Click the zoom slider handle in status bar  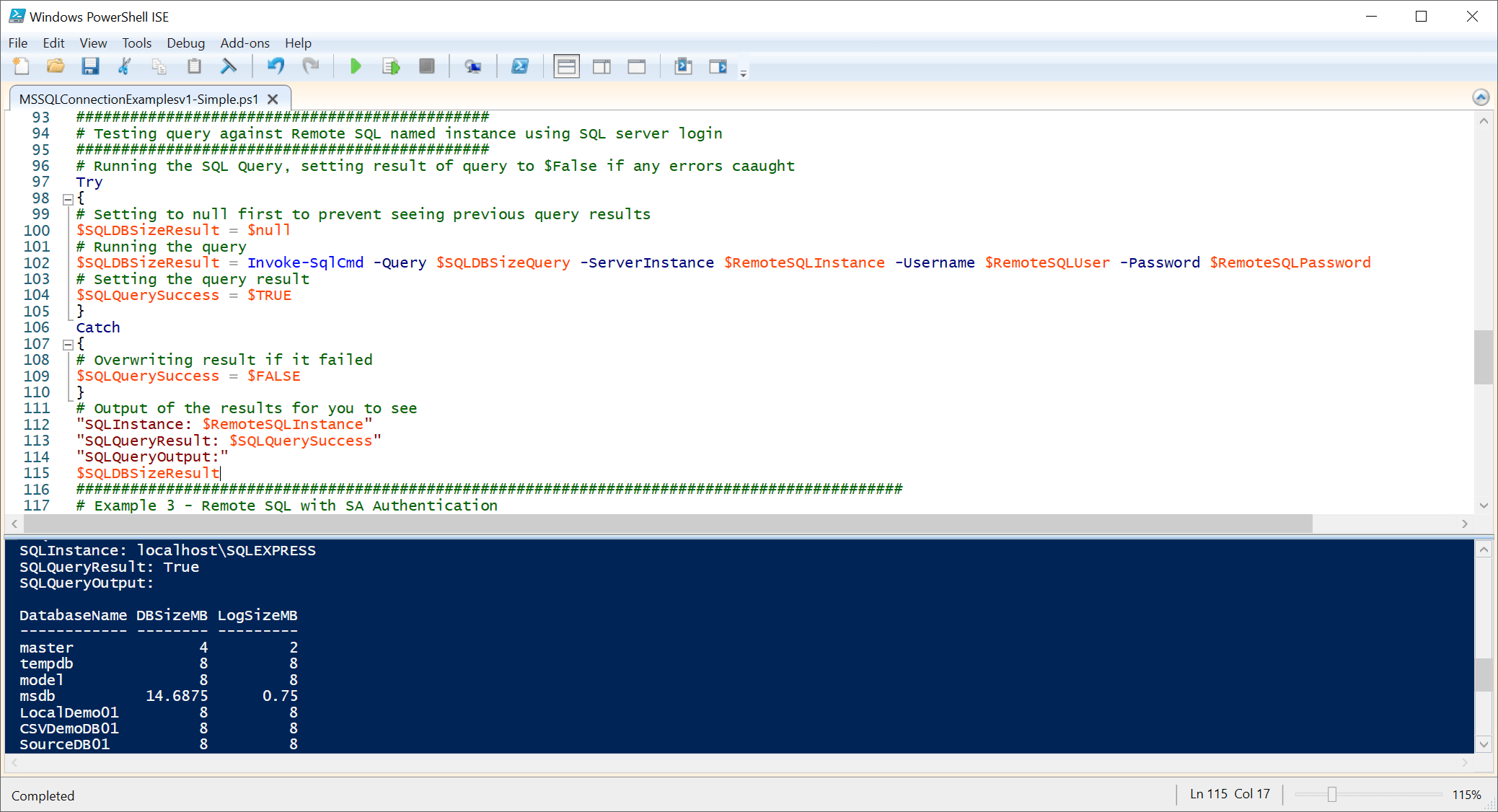pos(1331,794)
